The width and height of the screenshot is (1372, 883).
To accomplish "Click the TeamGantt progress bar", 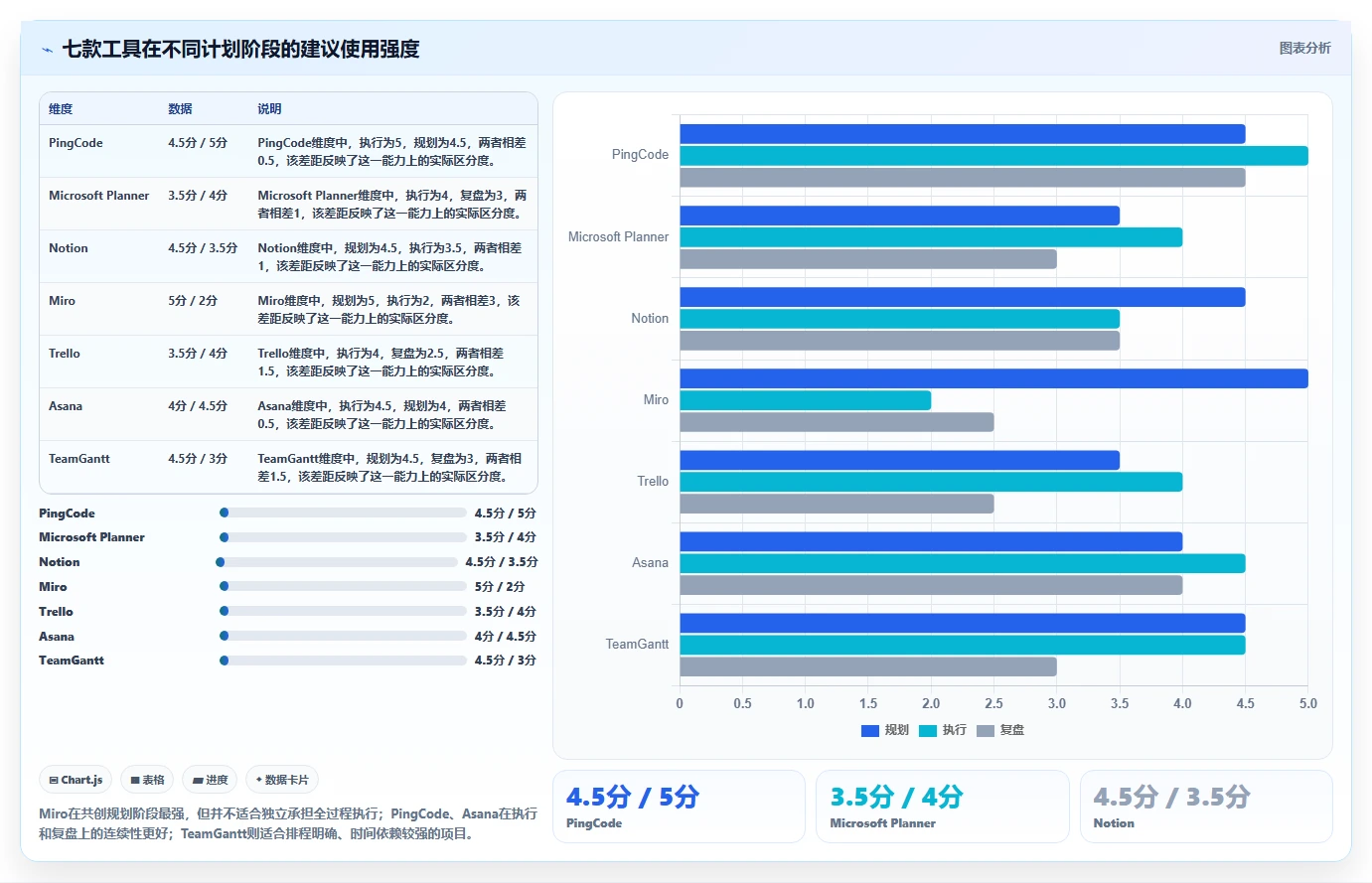I will (343, 660).
